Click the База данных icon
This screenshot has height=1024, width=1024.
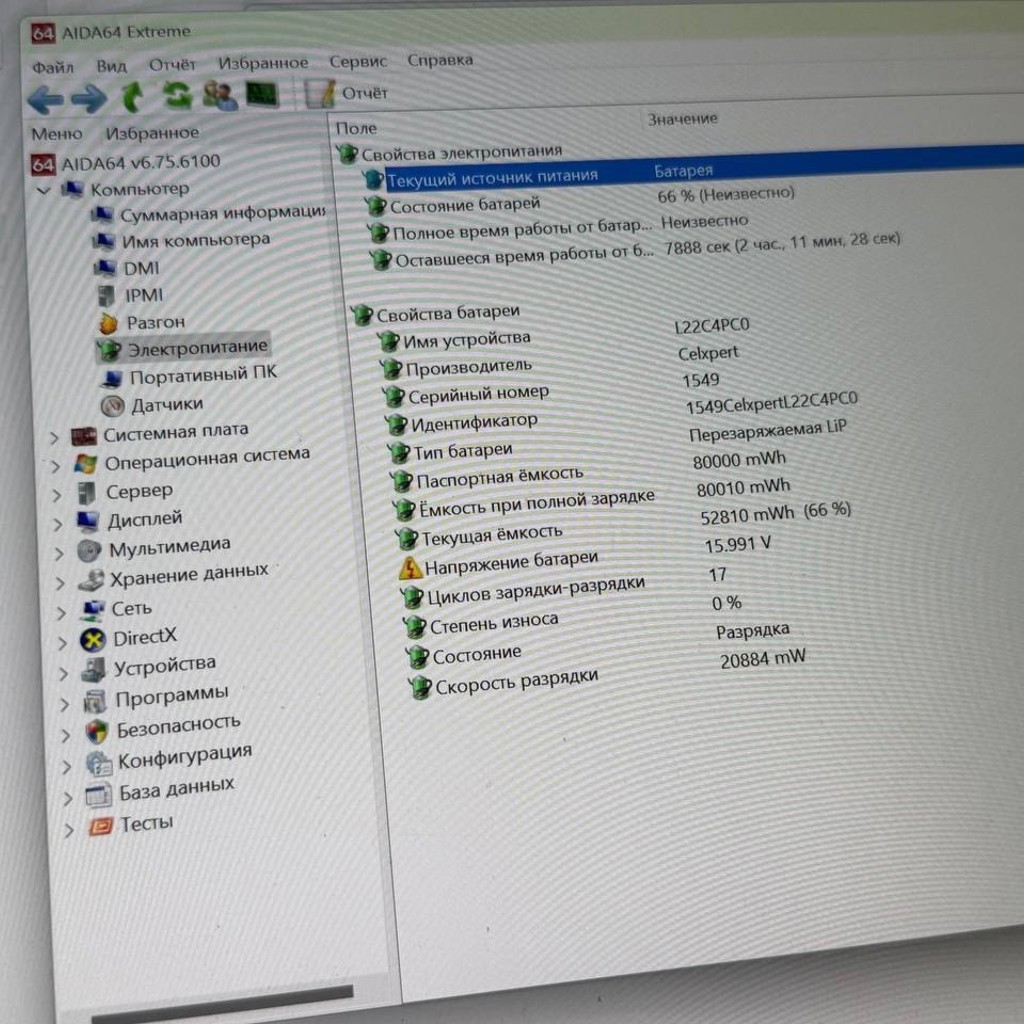pos(99,795)
